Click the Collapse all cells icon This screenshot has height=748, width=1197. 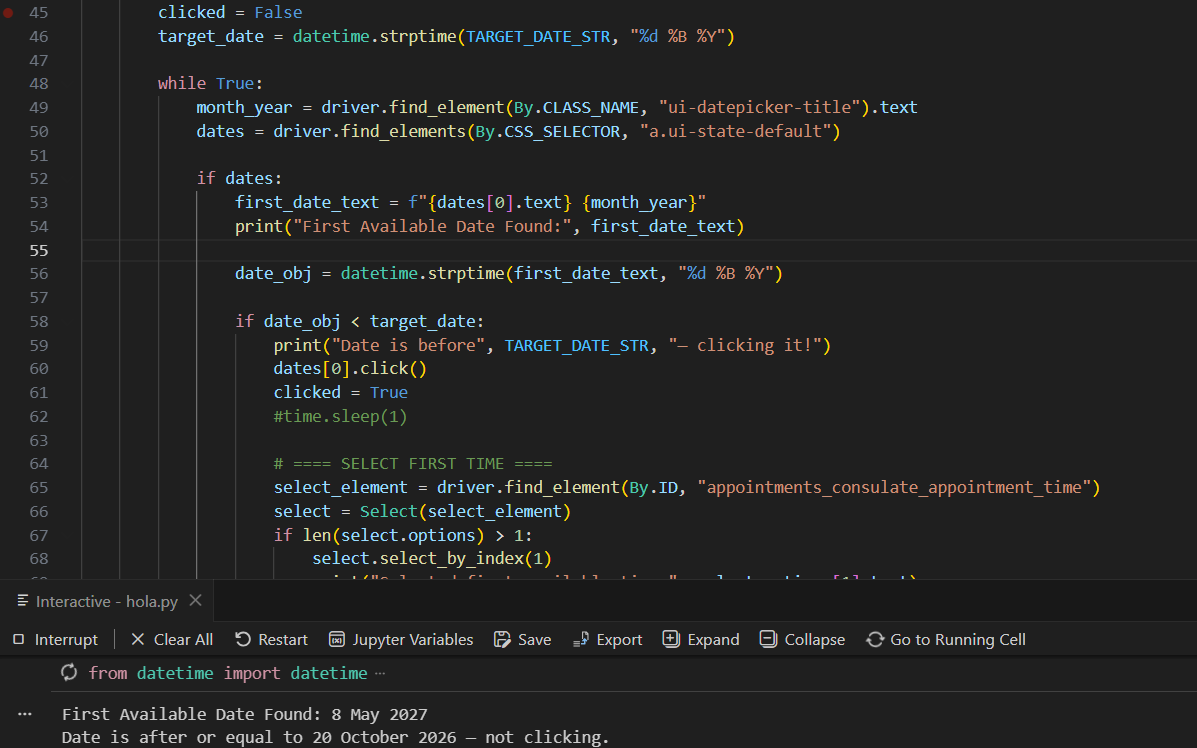pos(767,639)
